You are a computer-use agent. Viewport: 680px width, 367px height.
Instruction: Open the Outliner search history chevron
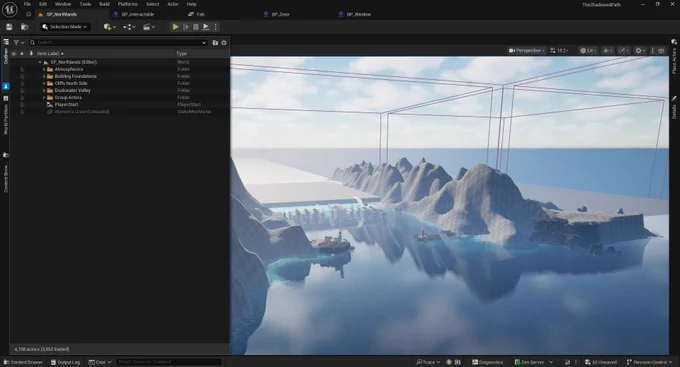tap(204, 43)
